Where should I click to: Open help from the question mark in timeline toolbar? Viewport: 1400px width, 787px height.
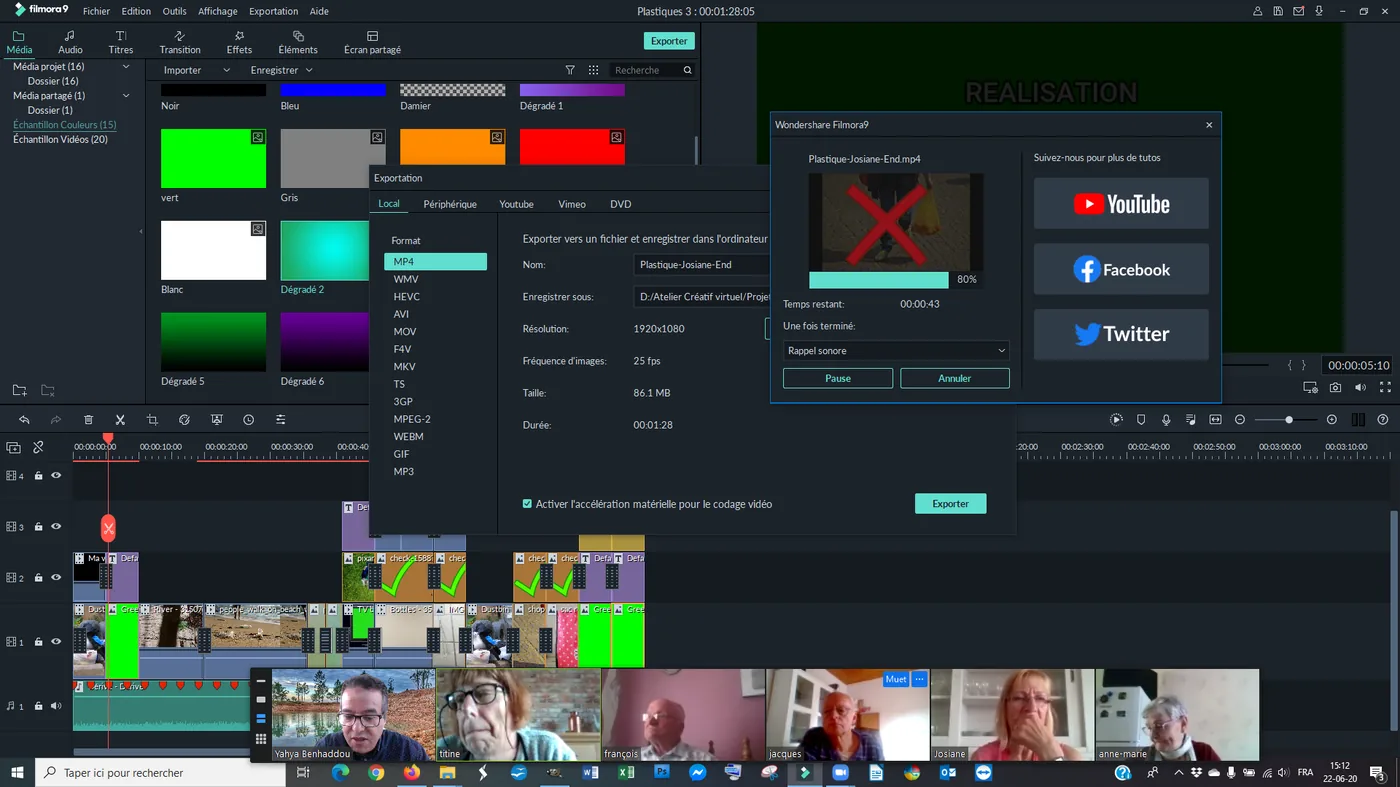tap(1383, 420)
